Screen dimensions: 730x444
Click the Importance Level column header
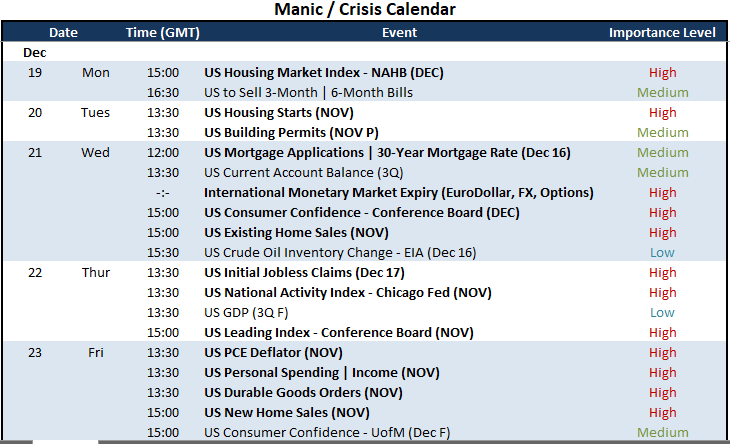pyautogui.click(x=662, y=33)
